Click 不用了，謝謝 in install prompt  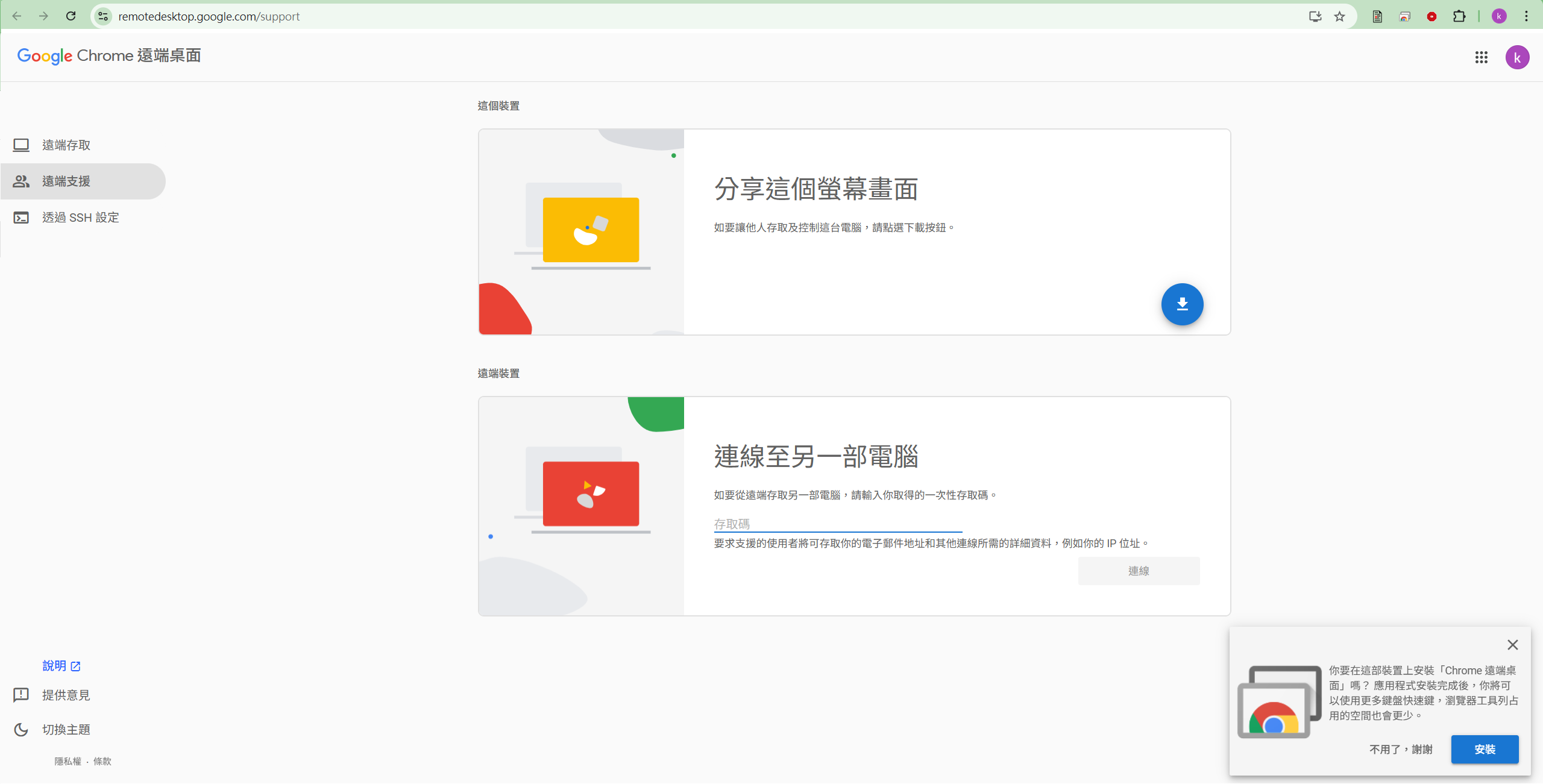(x=1401, y=749)
